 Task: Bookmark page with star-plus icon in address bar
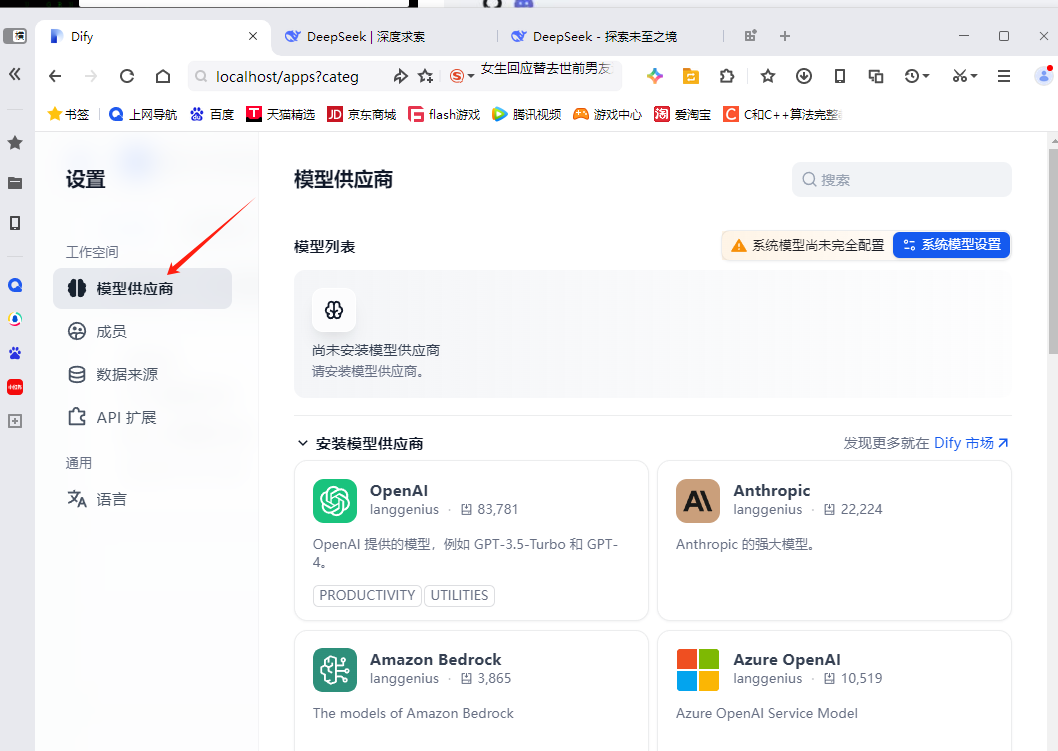coord(425,76)
